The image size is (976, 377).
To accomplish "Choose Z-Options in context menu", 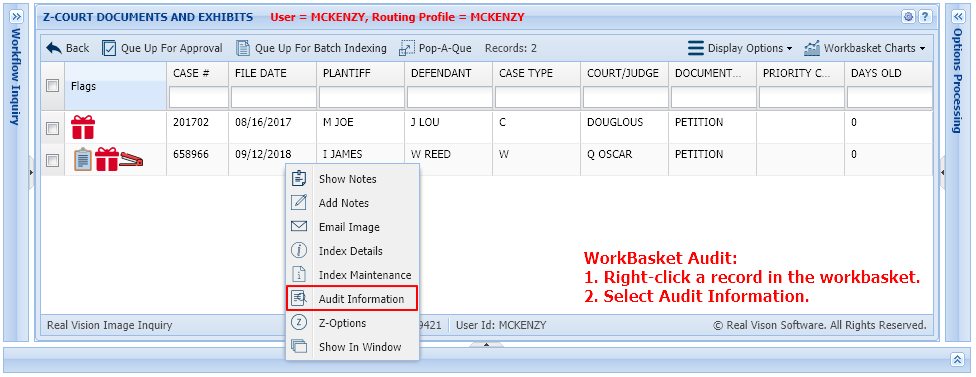I will pos(352,323).
